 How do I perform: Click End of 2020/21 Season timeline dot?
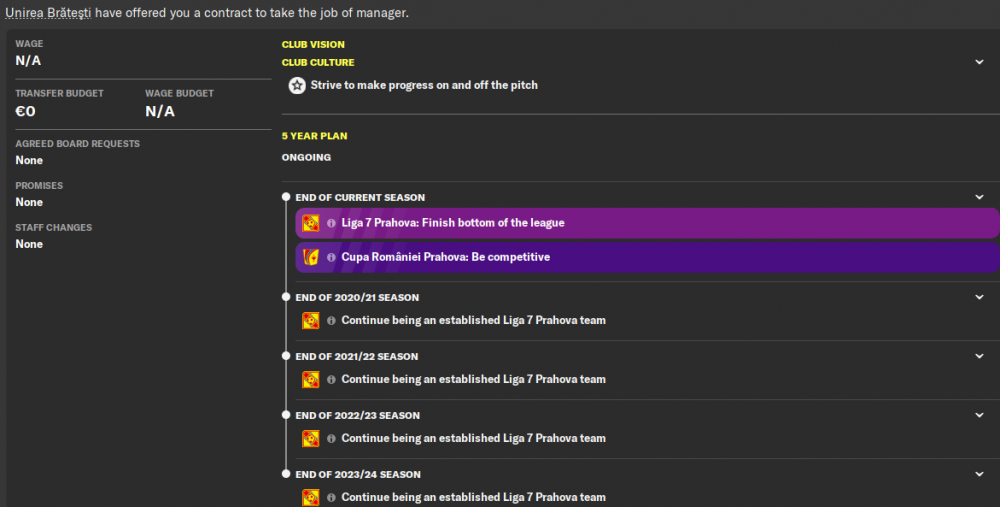pyautogui.click(x=286, y=297)
